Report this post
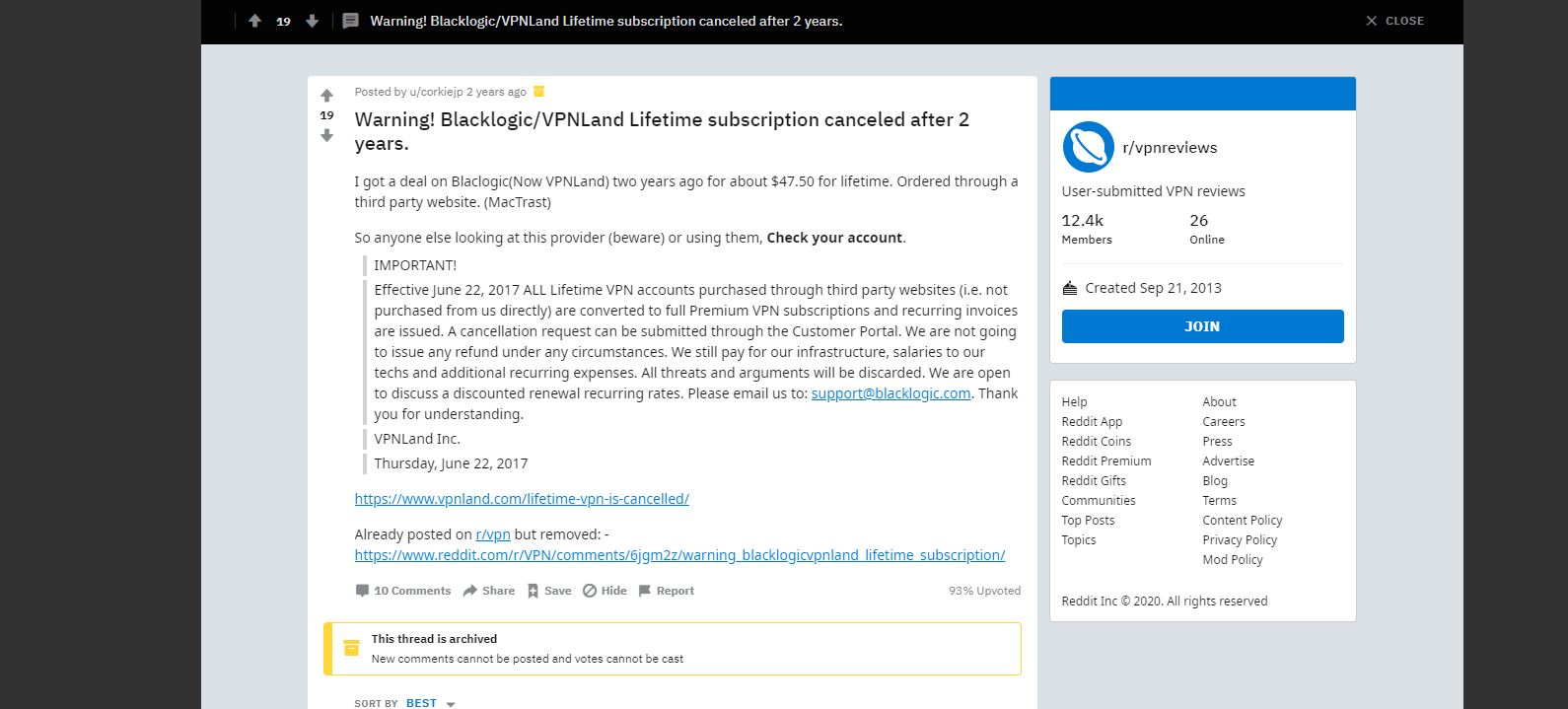The height and width of the screenshot is (709, 1568). point(666,591)
